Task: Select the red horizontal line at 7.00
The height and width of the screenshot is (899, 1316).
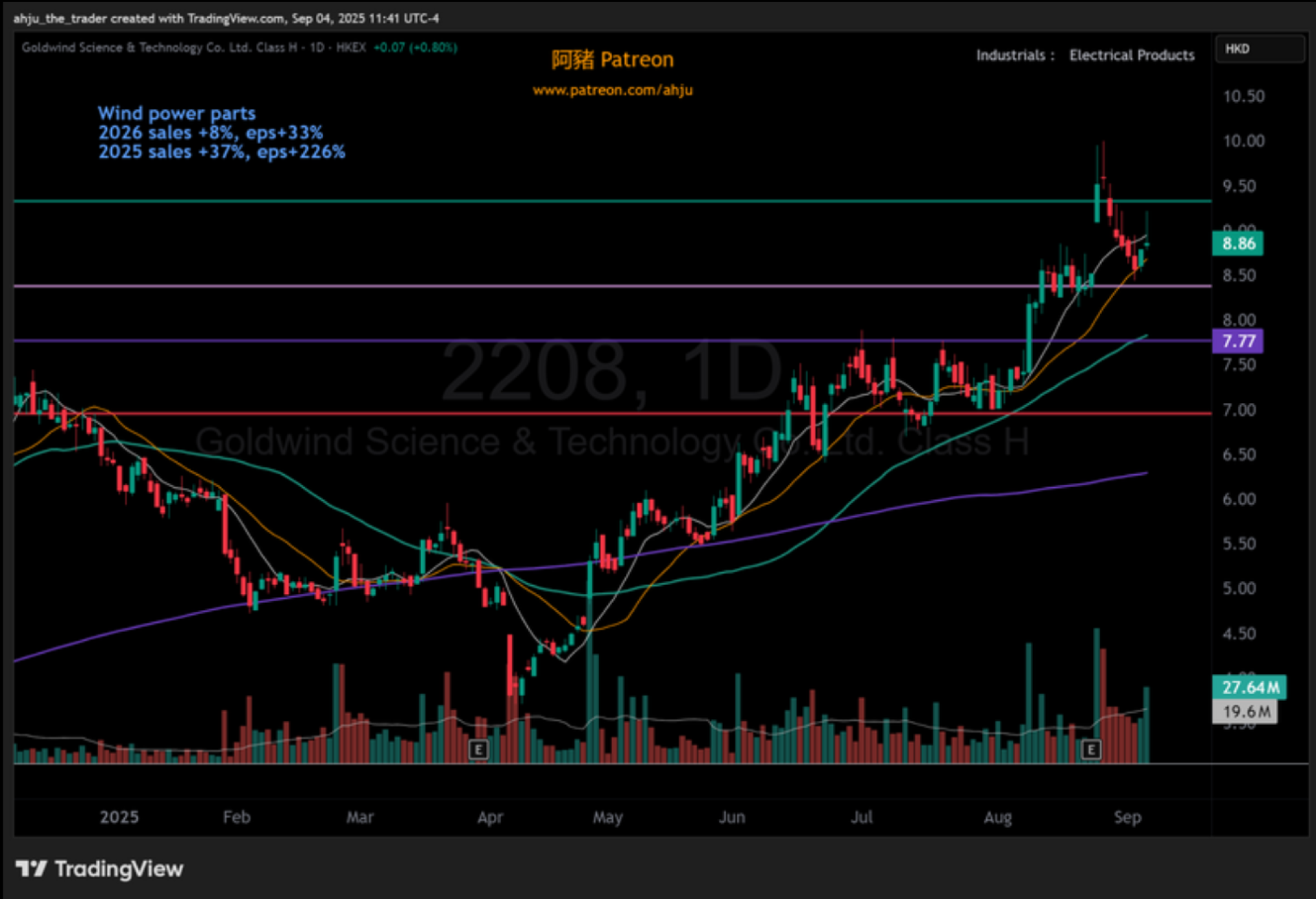Action: point(411,413)
